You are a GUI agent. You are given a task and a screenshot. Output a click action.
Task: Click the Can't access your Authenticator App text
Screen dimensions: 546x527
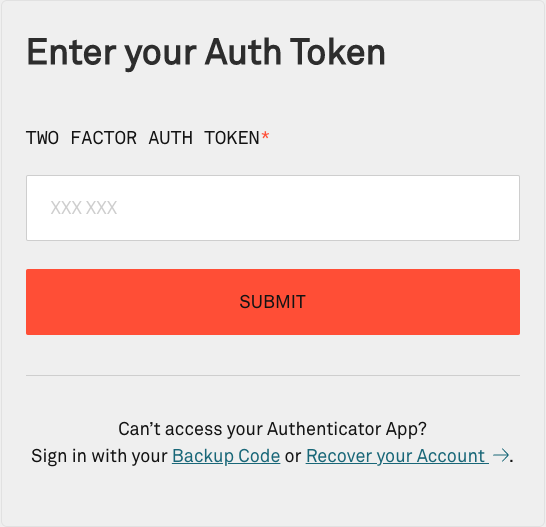pos(272,429)
